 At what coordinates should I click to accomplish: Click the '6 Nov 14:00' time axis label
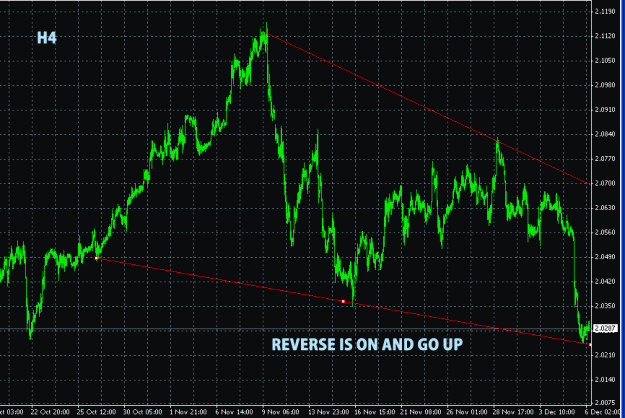coord(234,412)
